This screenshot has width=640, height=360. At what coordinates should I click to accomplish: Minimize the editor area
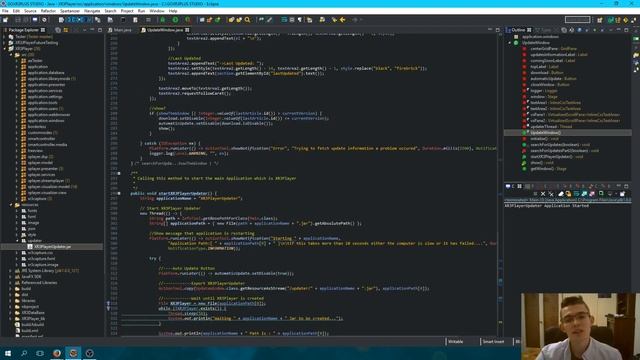[490, 30]
